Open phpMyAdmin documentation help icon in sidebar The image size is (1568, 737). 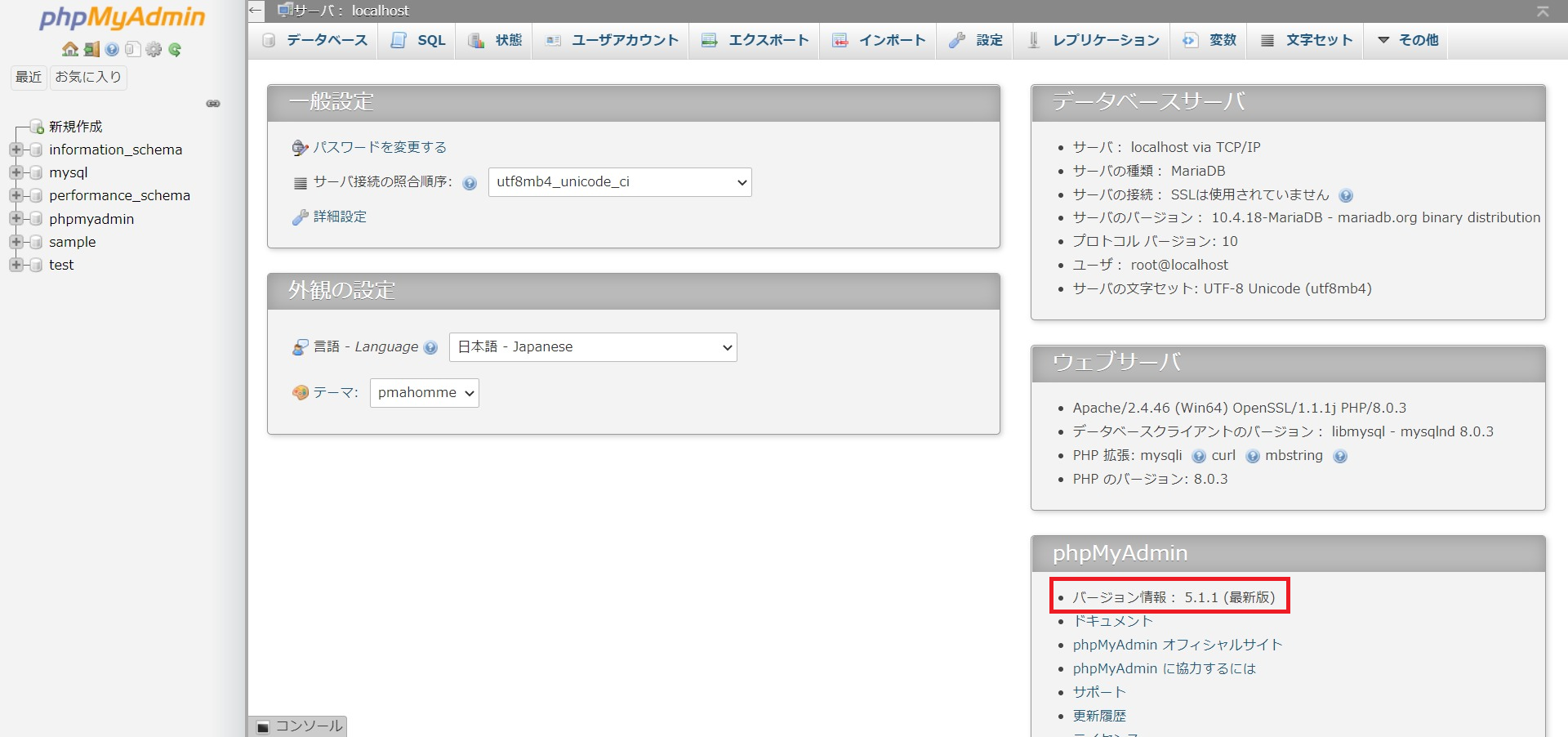click(112, 49)
